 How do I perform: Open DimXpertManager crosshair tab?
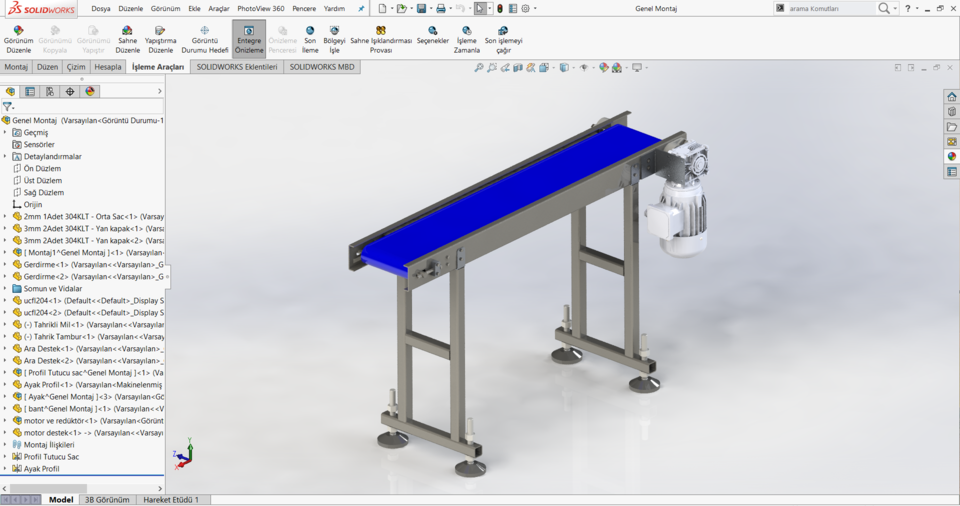tap(70, 91)
